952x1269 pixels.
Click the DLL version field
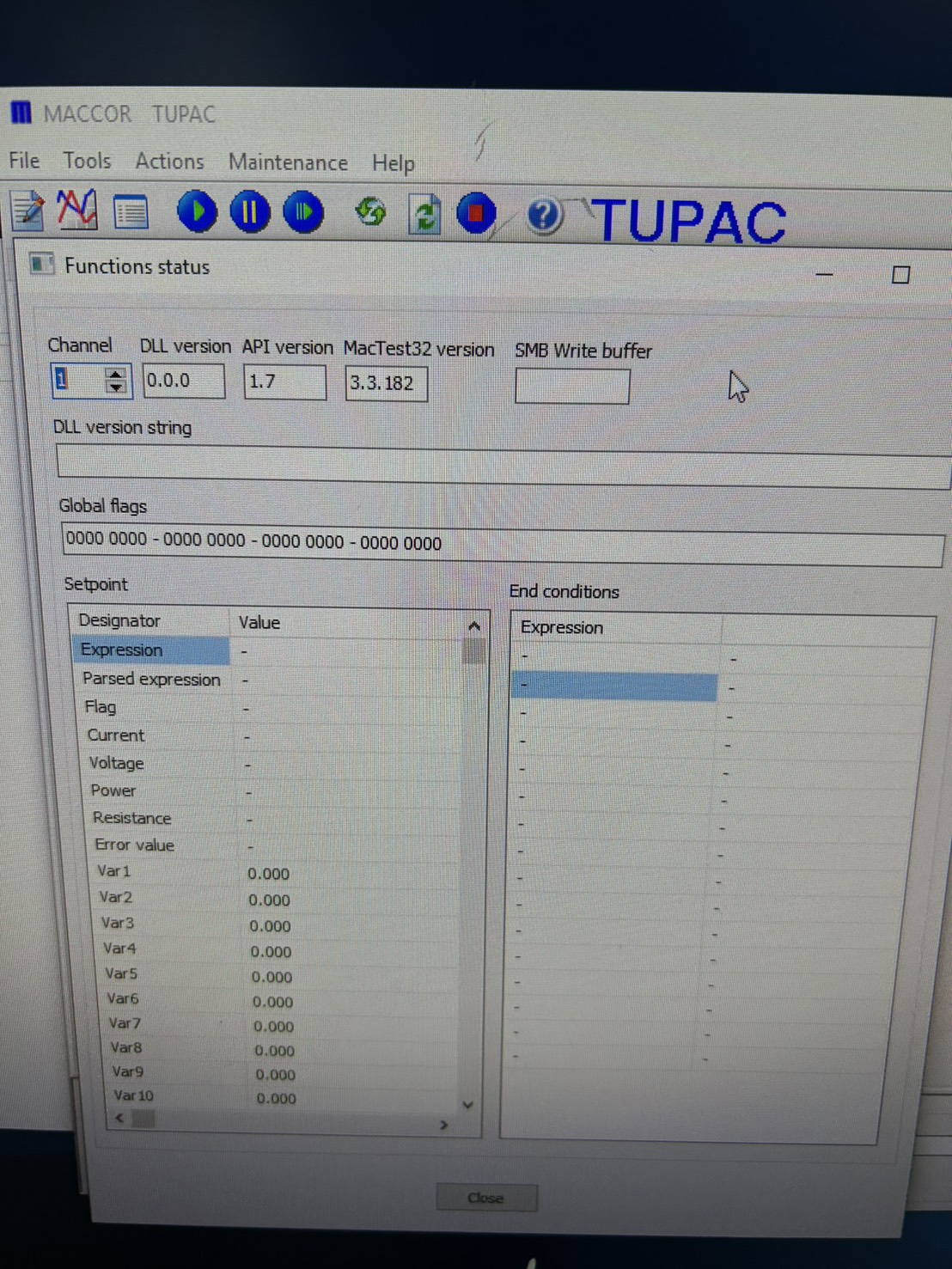(x=183, y=381)
